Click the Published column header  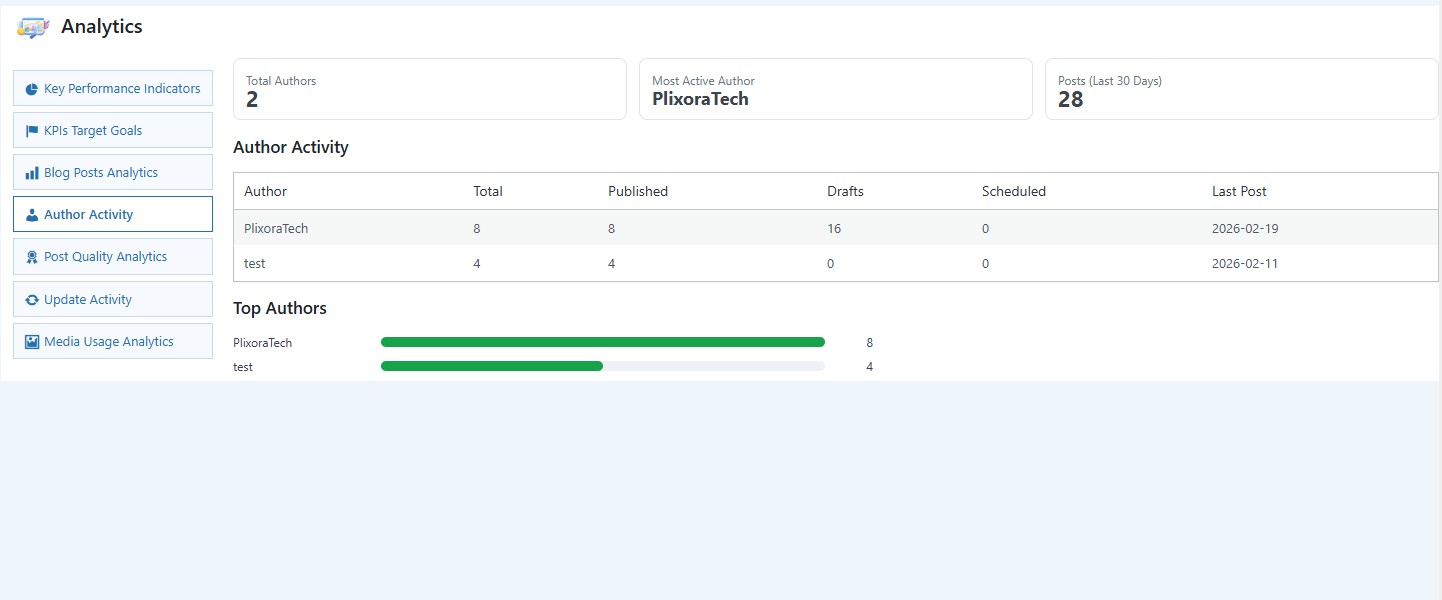click(638, 191)
